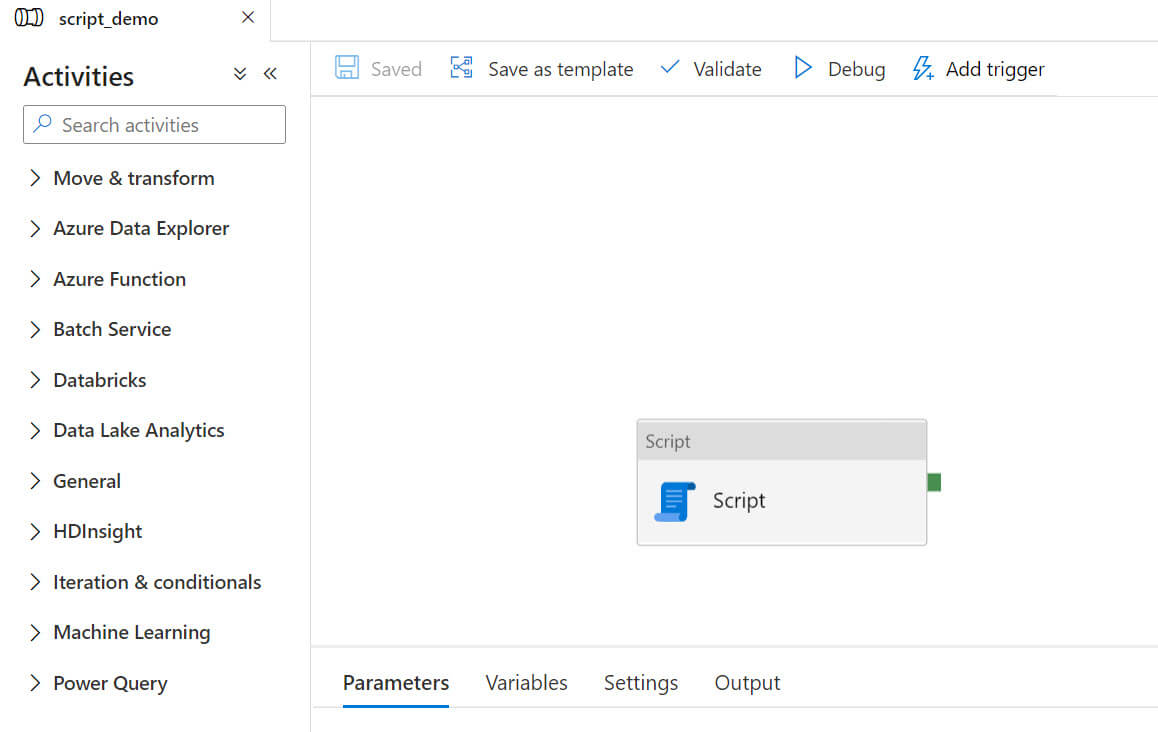This screenshot has width=1158, height=732.
Task: Click the Validate checkmark icon
Action: coord(670,68)
